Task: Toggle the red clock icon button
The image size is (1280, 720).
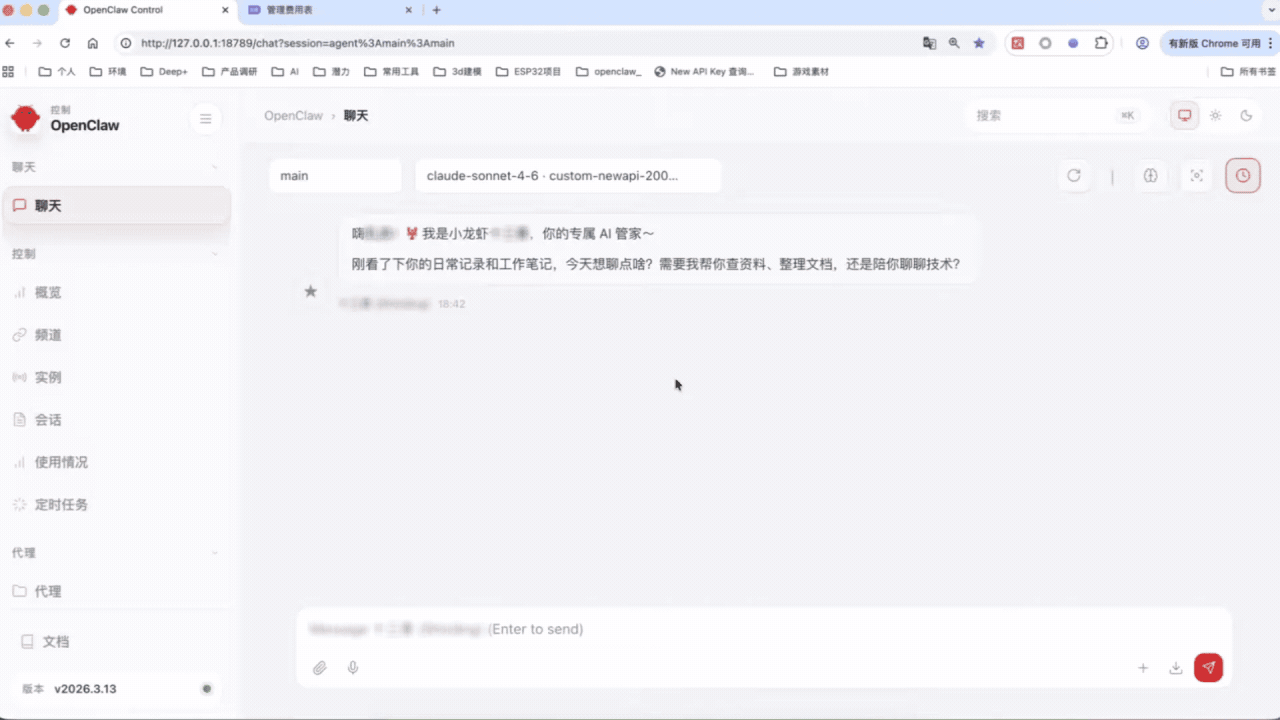Action: coord(1242,176)
